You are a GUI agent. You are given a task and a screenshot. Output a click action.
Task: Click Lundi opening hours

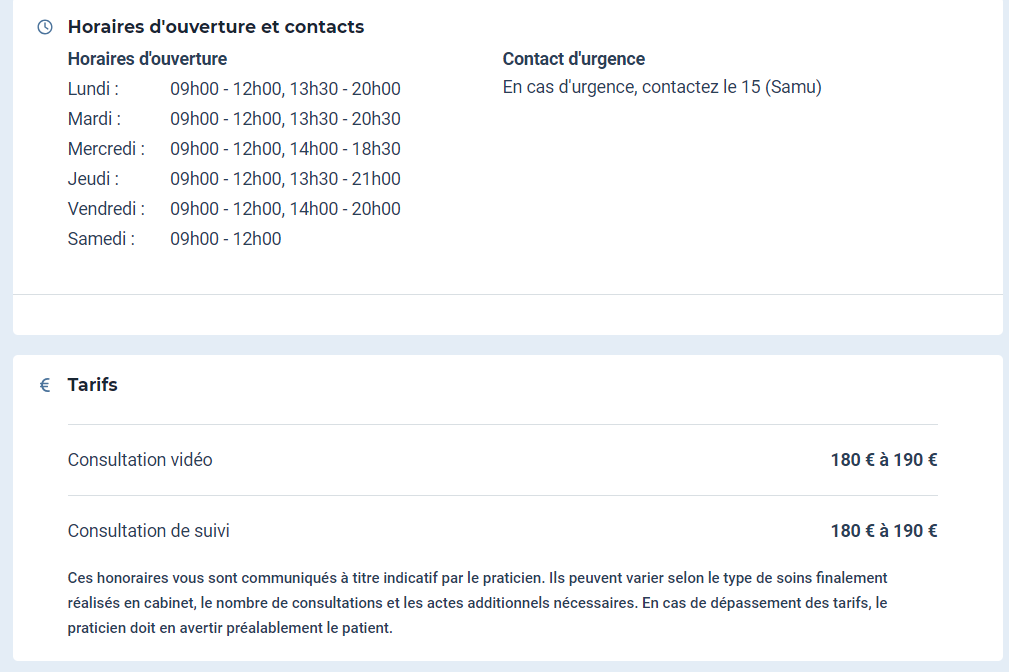pyautogui.click(x=285, y=89)
